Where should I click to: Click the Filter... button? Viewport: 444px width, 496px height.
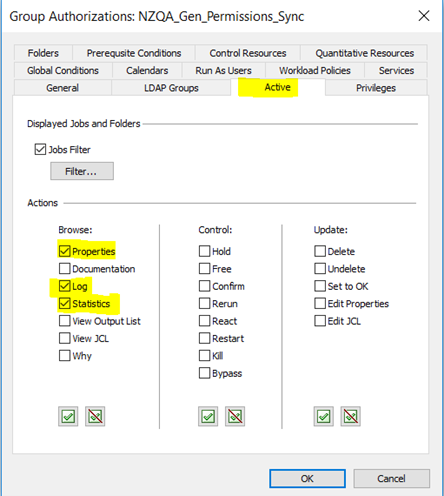[x=82, y=171]
